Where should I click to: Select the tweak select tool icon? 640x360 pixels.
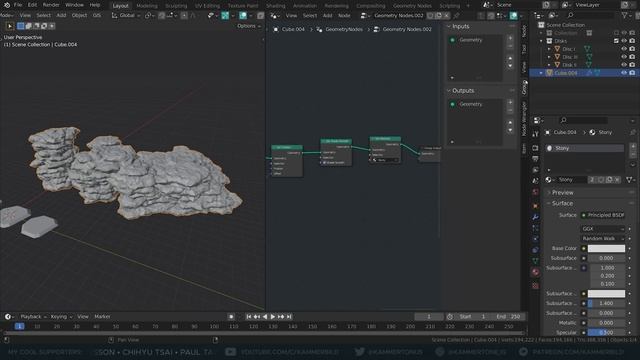[x=10, y=26]
